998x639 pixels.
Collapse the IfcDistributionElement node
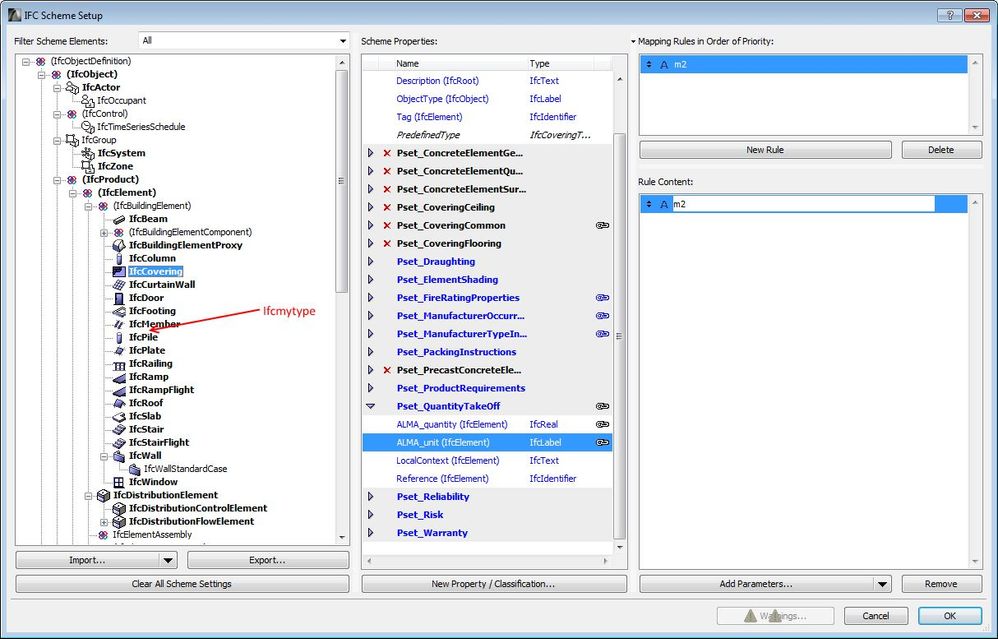point(88,496)
